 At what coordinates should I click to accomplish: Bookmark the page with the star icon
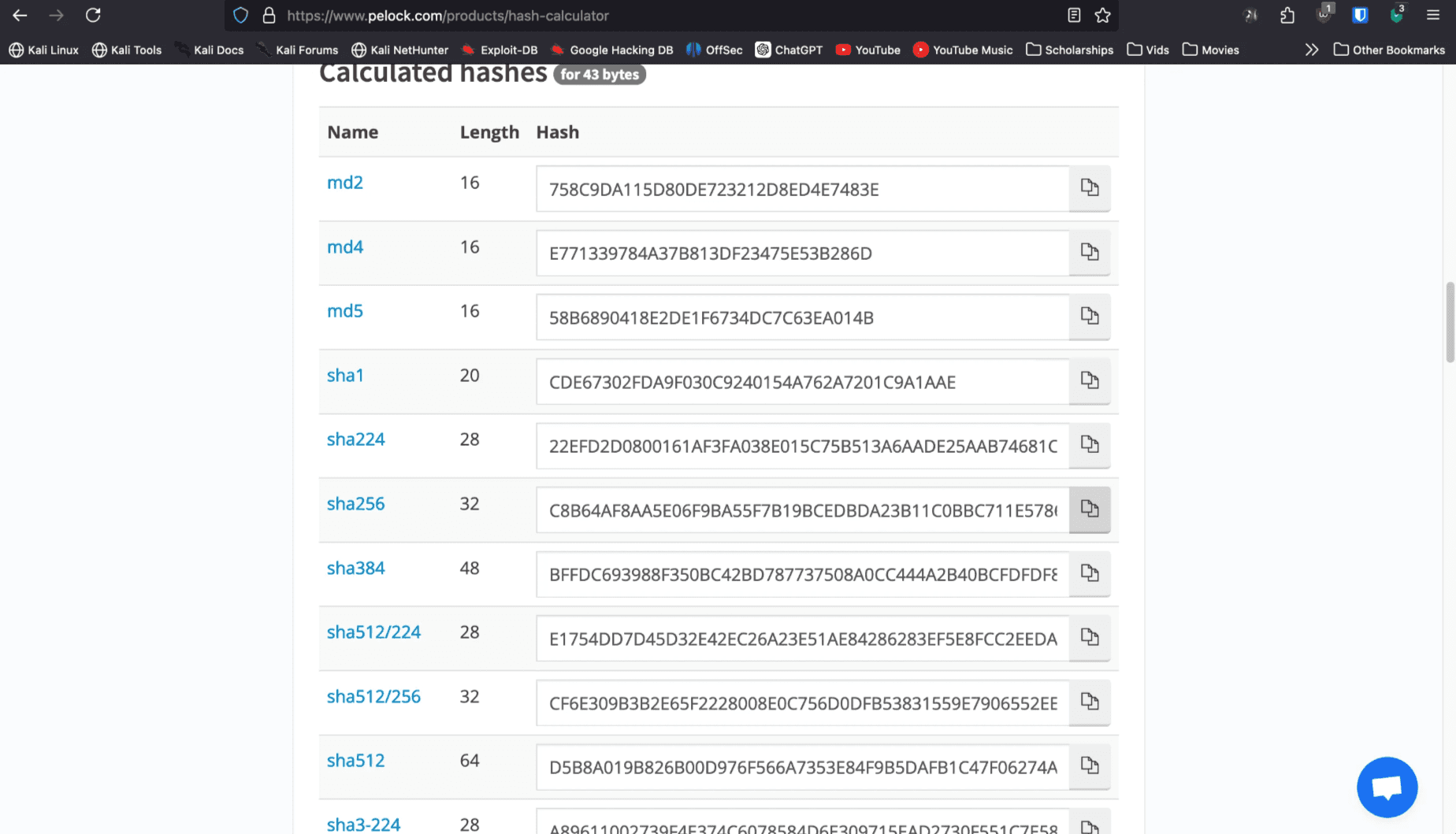point(1103,15)
